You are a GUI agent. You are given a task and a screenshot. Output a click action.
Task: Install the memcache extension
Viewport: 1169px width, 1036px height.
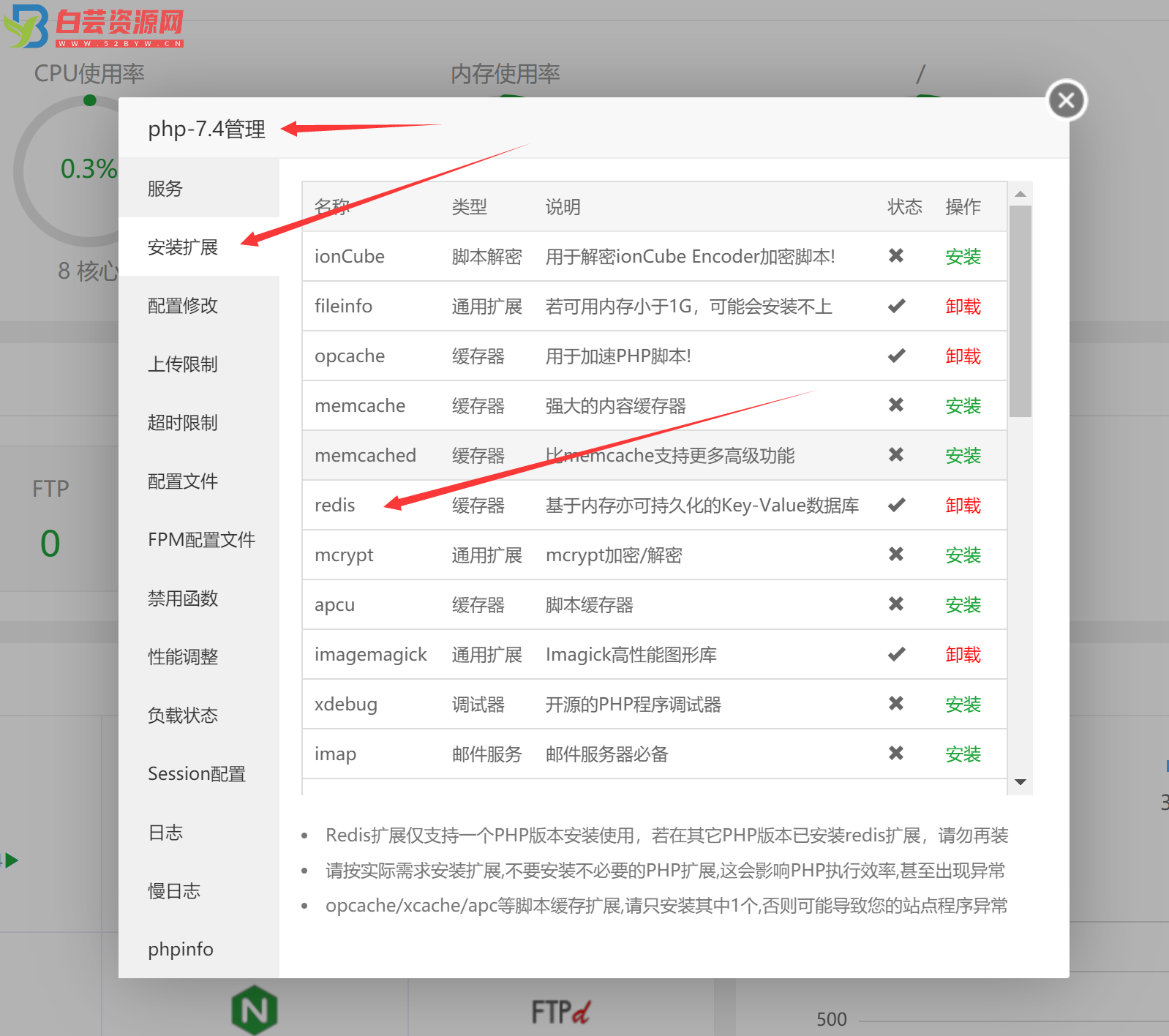[963, 406]
